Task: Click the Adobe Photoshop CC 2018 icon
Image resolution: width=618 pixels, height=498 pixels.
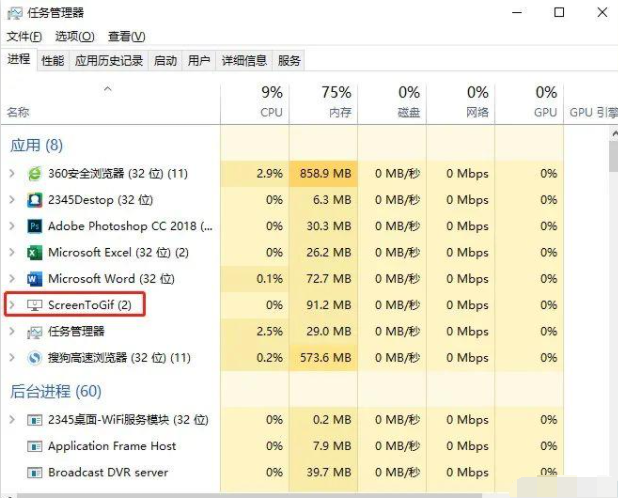Action: (35, 226)
